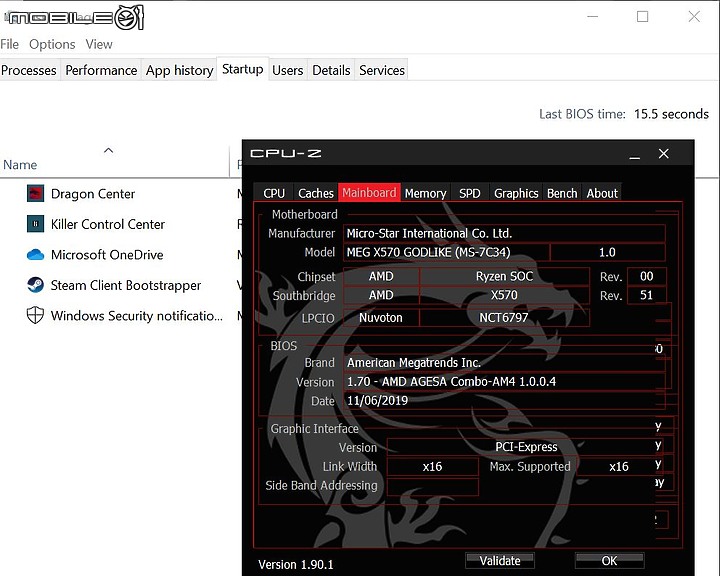The width and height of the screenshot is (720, 576).
Task: Select CPU-Z Mainboard tab
Action: pyautogui.click(x=369, y=192)
